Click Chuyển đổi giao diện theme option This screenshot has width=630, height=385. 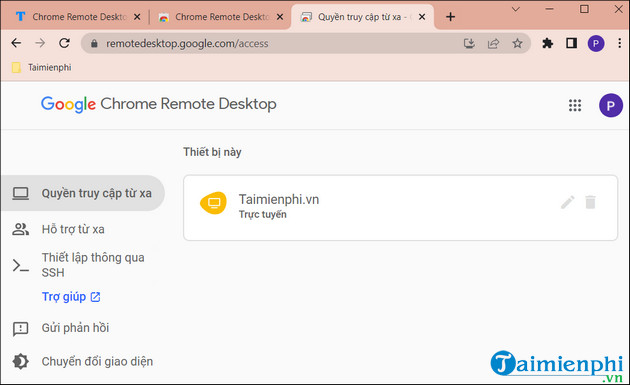97,361
